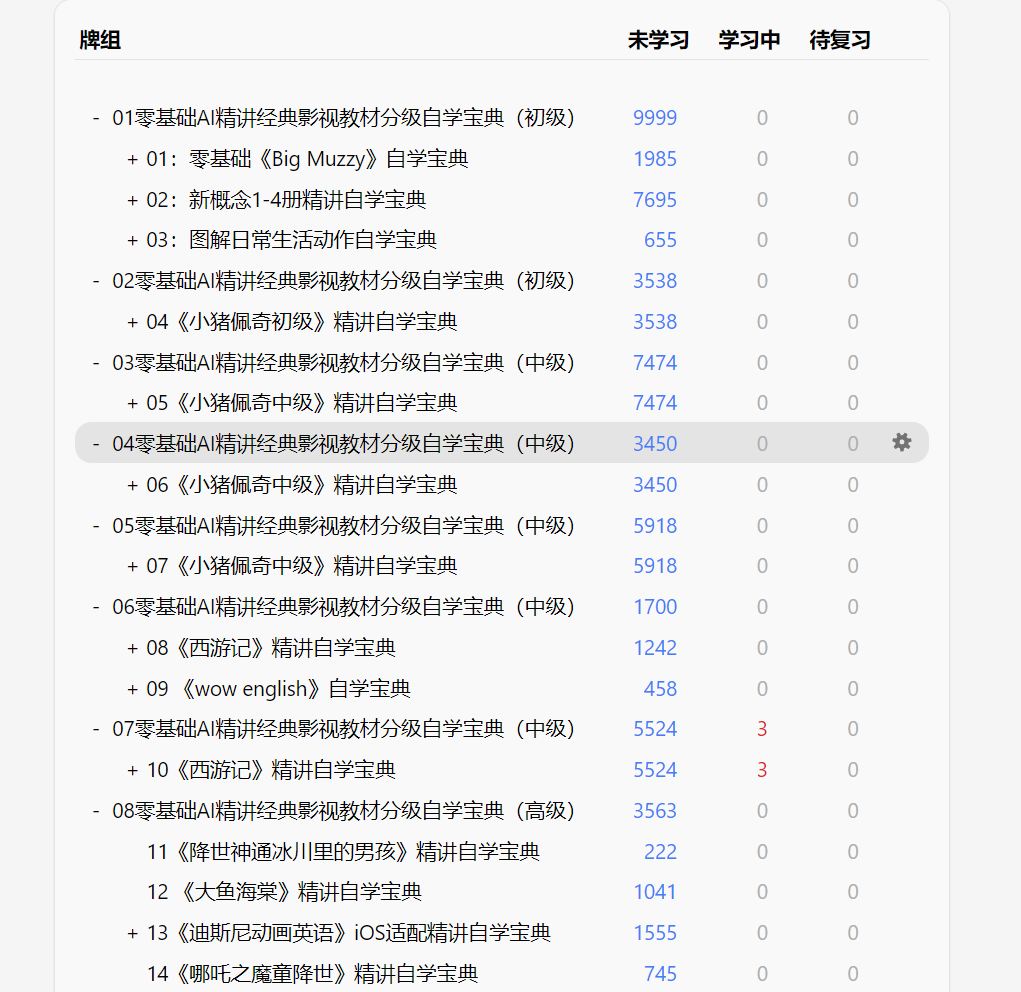Expand subdeck 05《小猪佩奇中级》精讲自学宝典
The width and height of the screenshot is (1021, 992).
point(132,403)
